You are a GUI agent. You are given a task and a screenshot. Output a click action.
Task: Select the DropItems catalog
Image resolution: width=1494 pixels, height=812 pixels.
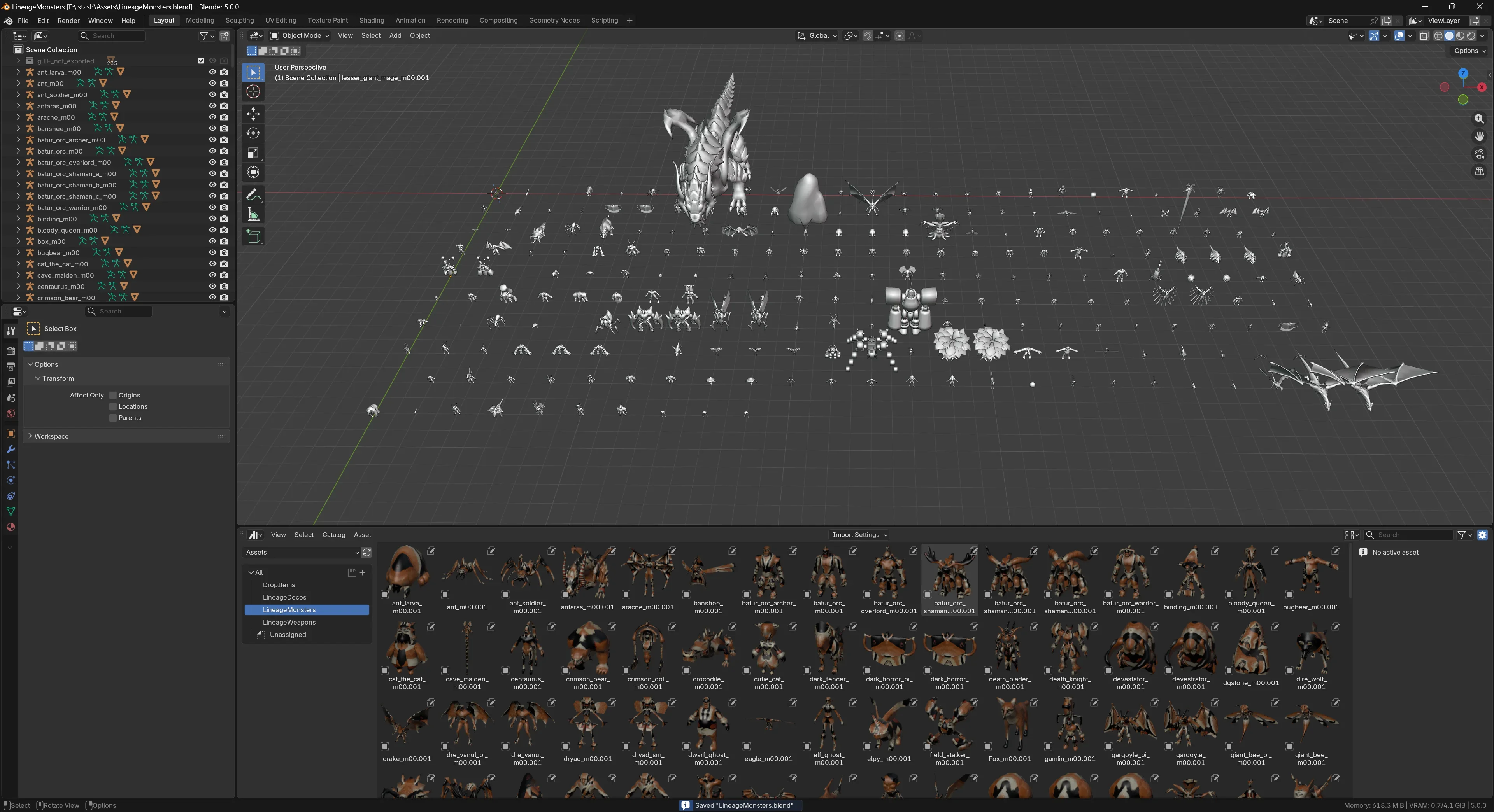coord(307,585)
